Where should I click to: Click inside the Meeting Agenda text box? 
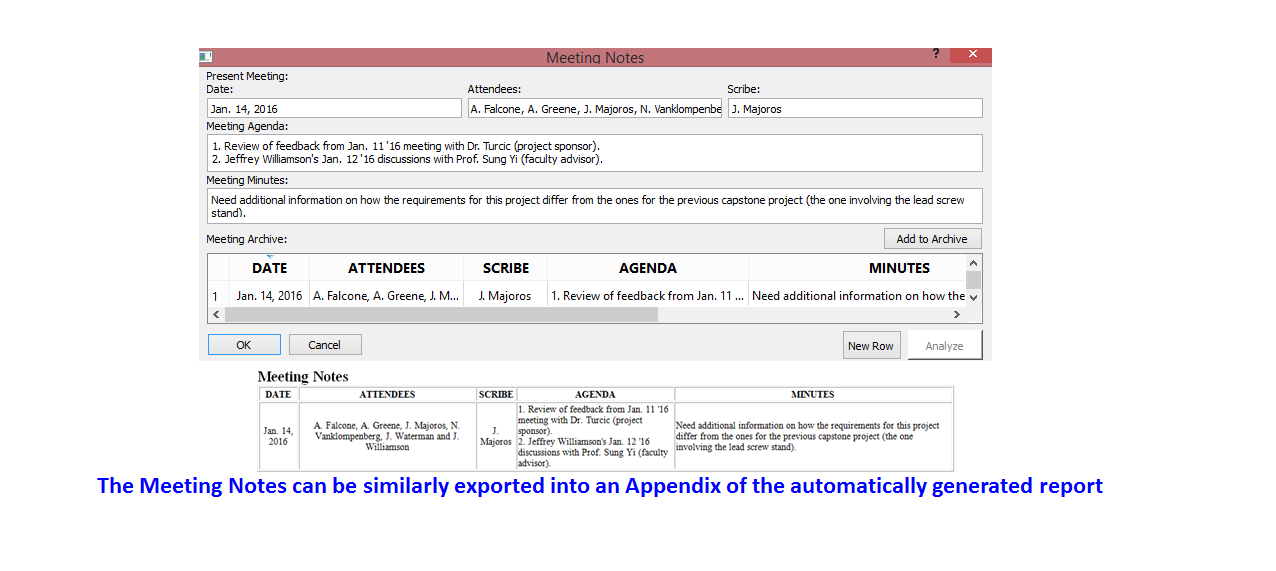pyautogui.click(x=594, y=153)
